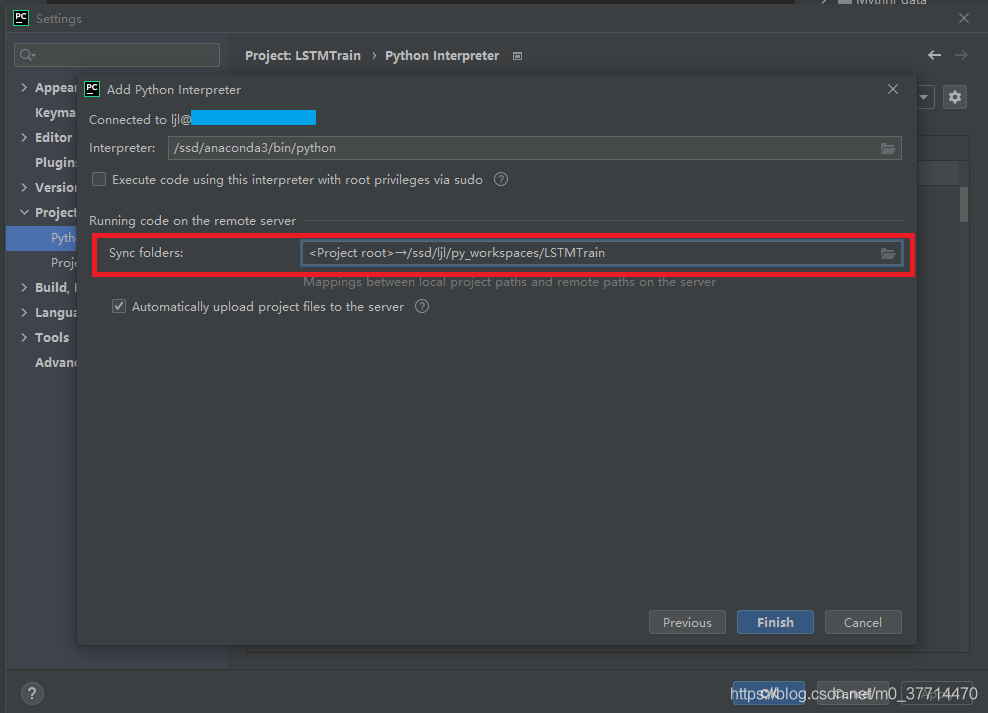Collapse the Project settings section
Screen dimensions: 988x713
(x=24, y=212)
